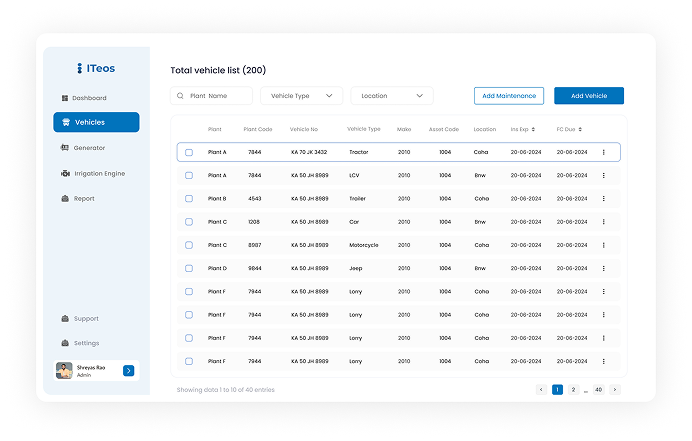The height and width of the screenshot is (441, 692).
Task: Open the Jeep row three-dot menu
Action: click(x=603, y=268)
